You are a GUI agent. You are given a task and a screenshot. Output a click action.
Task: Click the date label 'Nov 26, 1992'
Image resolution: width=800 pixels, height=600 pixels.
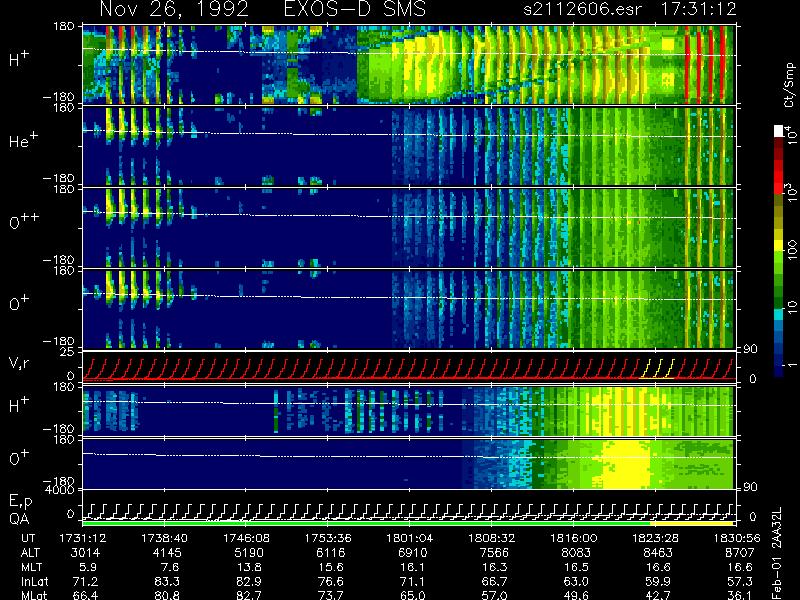click(174, 9)
